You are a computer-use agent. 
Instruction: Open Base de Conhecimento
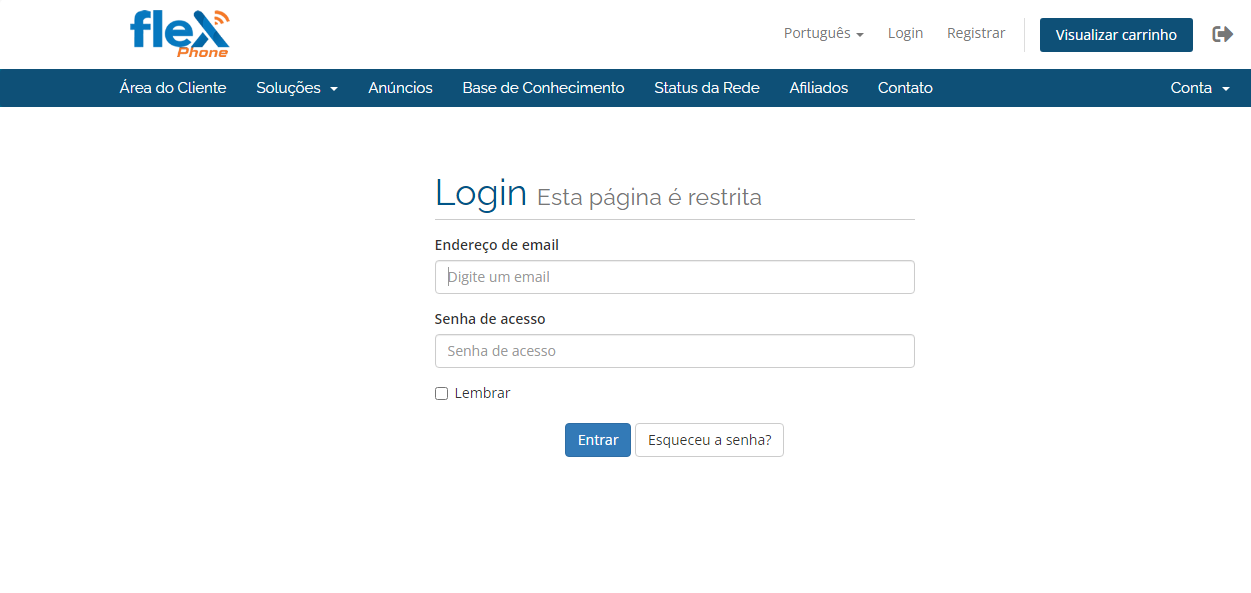click(543, 88)
